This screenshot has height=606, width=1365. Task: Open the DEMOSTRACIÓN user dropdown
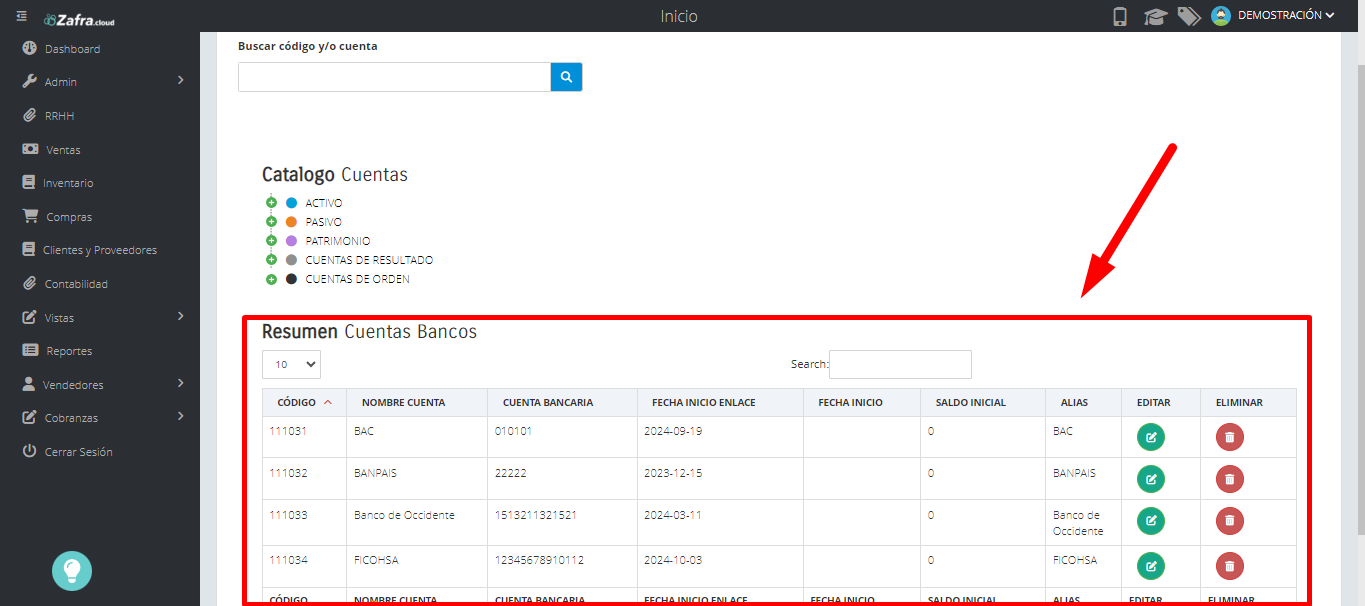point(1286,16)
